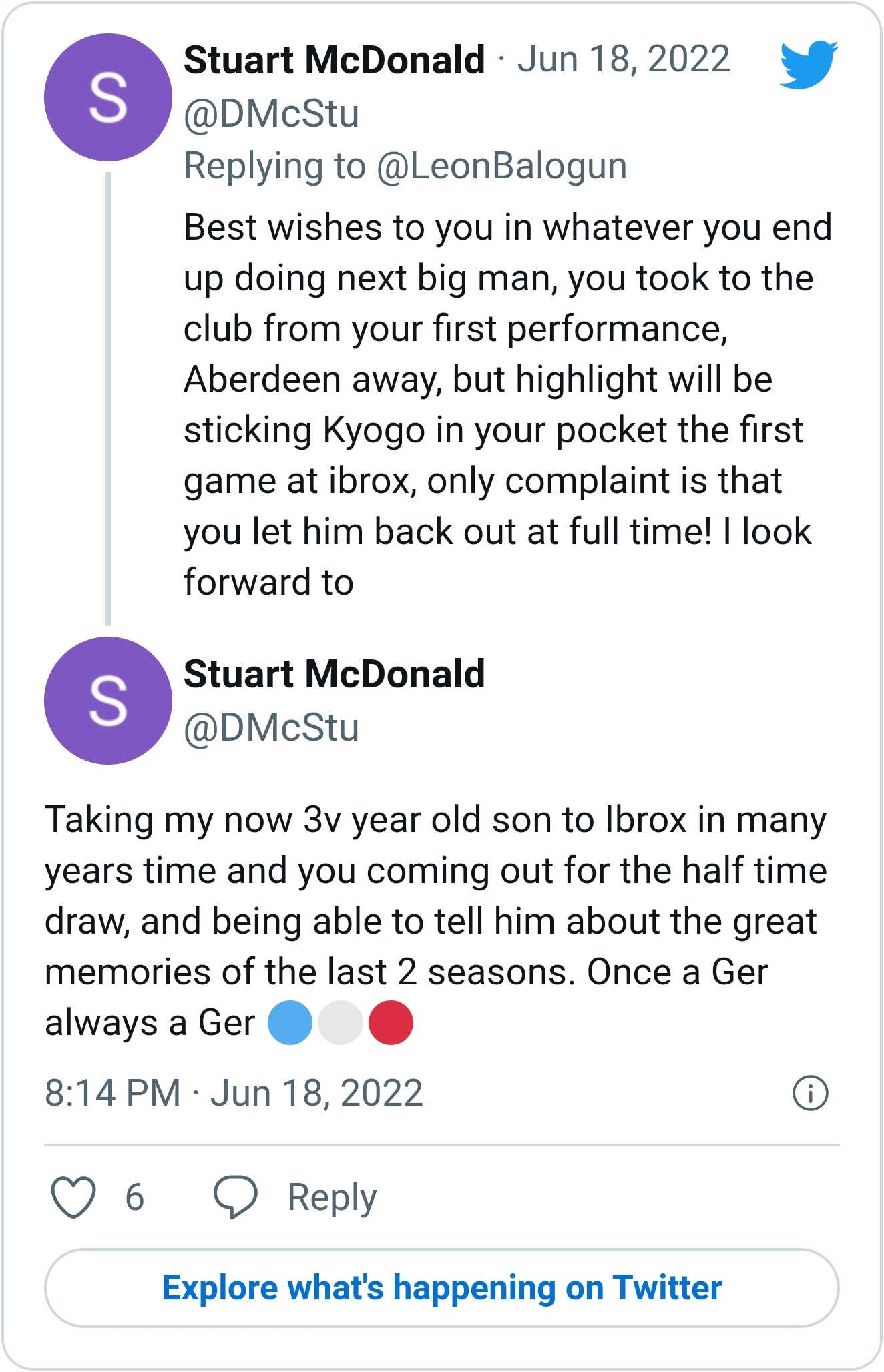884x1372 pixels.
Task: Click the red circle emoji
Action: click(391, 1022)
